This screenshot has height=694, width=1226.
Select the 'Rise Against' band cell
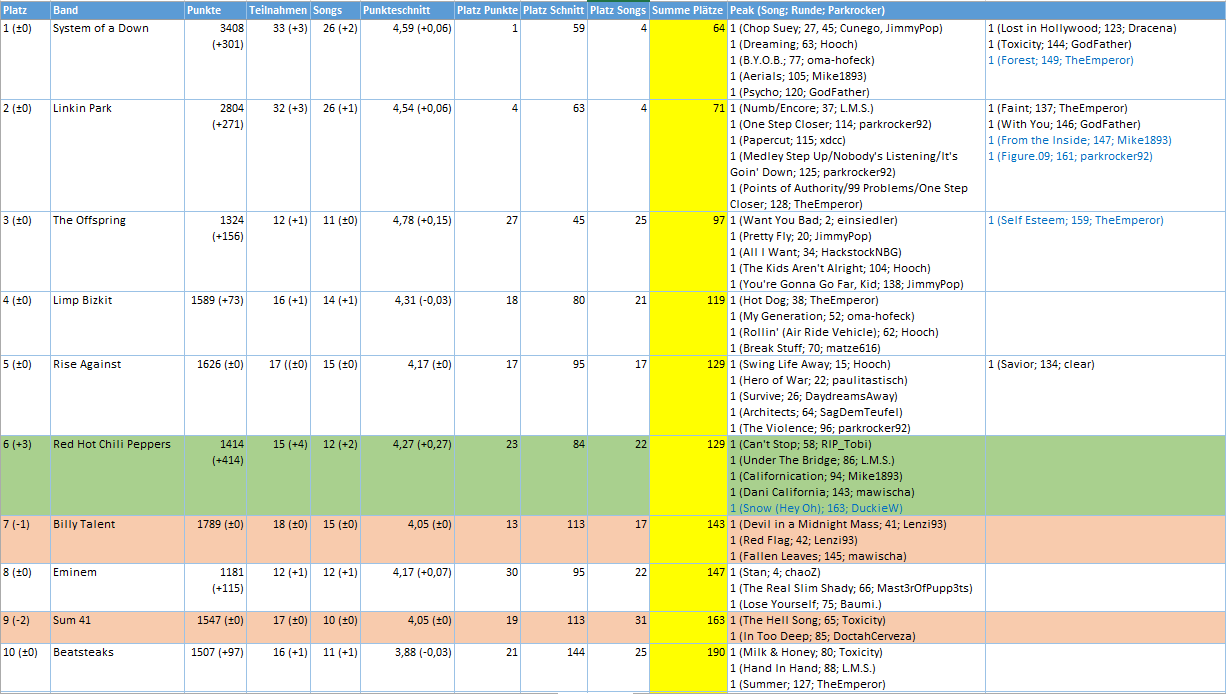pyautogui.click(x=117, y=396)
